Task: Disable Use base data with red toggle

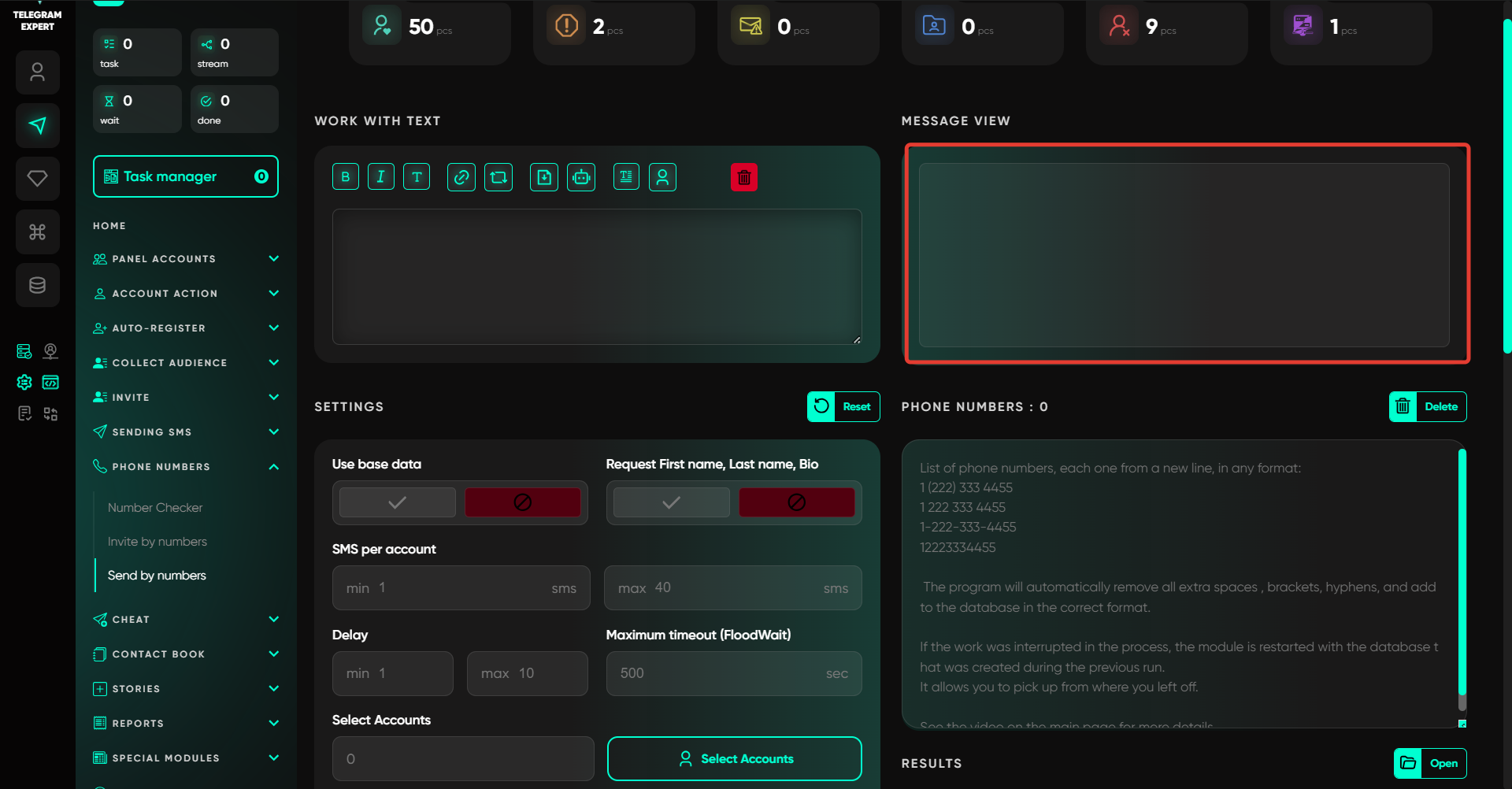Action: (x=522, y=502)
